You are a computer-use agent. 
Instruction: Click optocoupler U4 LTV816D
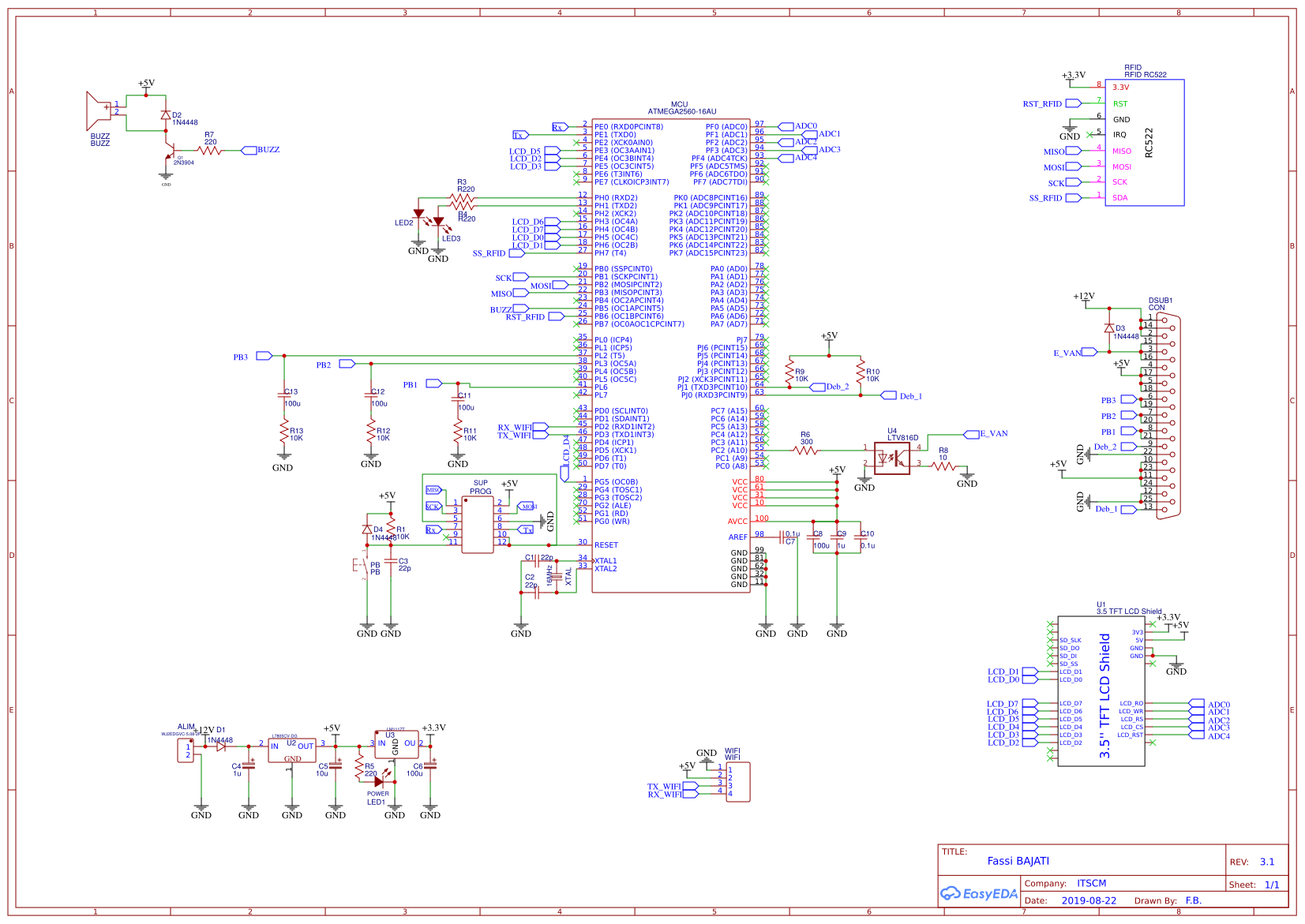pyautogui.click(x=894, y=458)
